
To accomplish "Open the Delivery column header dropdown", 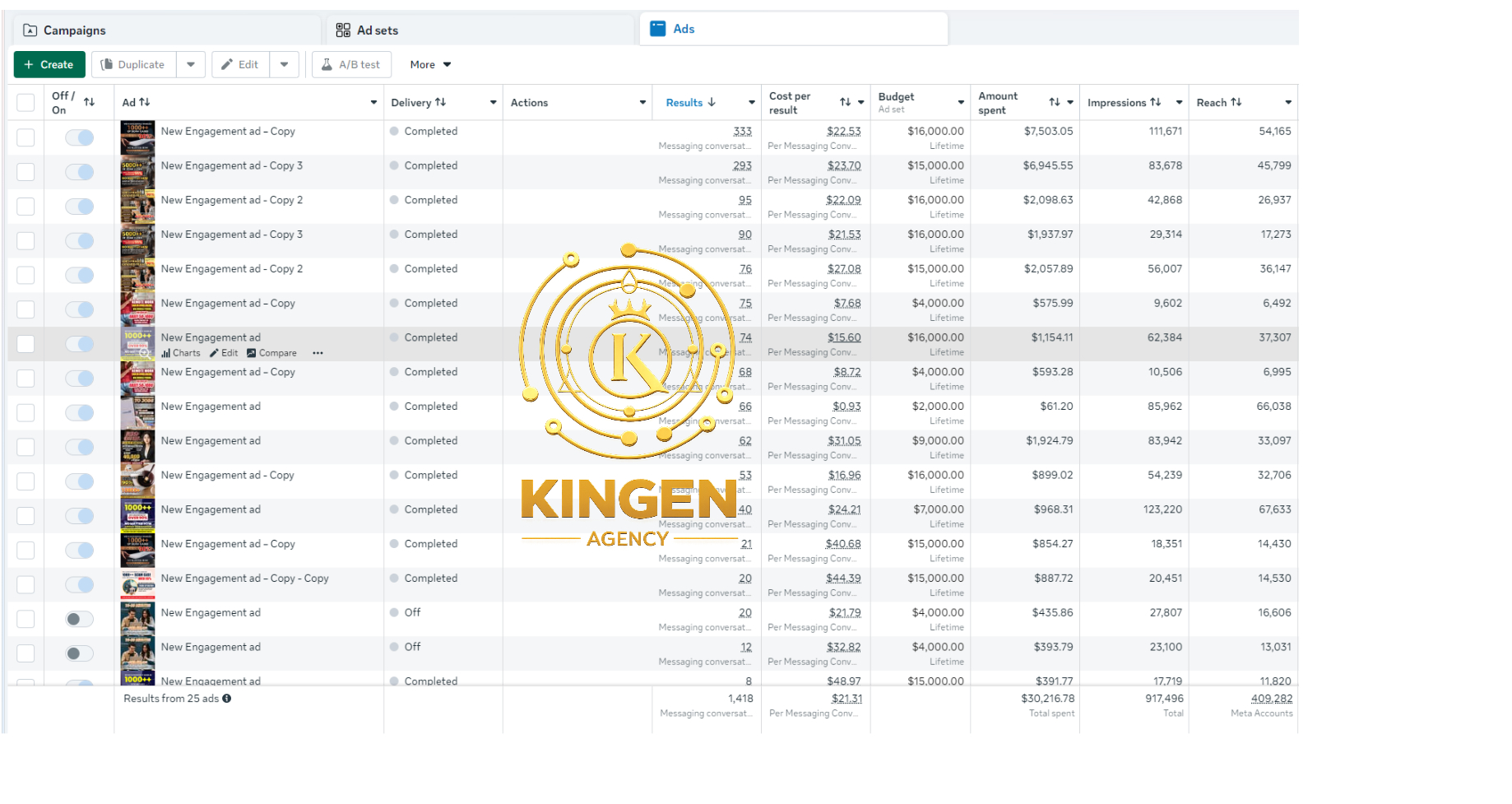I will tap(494, 103).
